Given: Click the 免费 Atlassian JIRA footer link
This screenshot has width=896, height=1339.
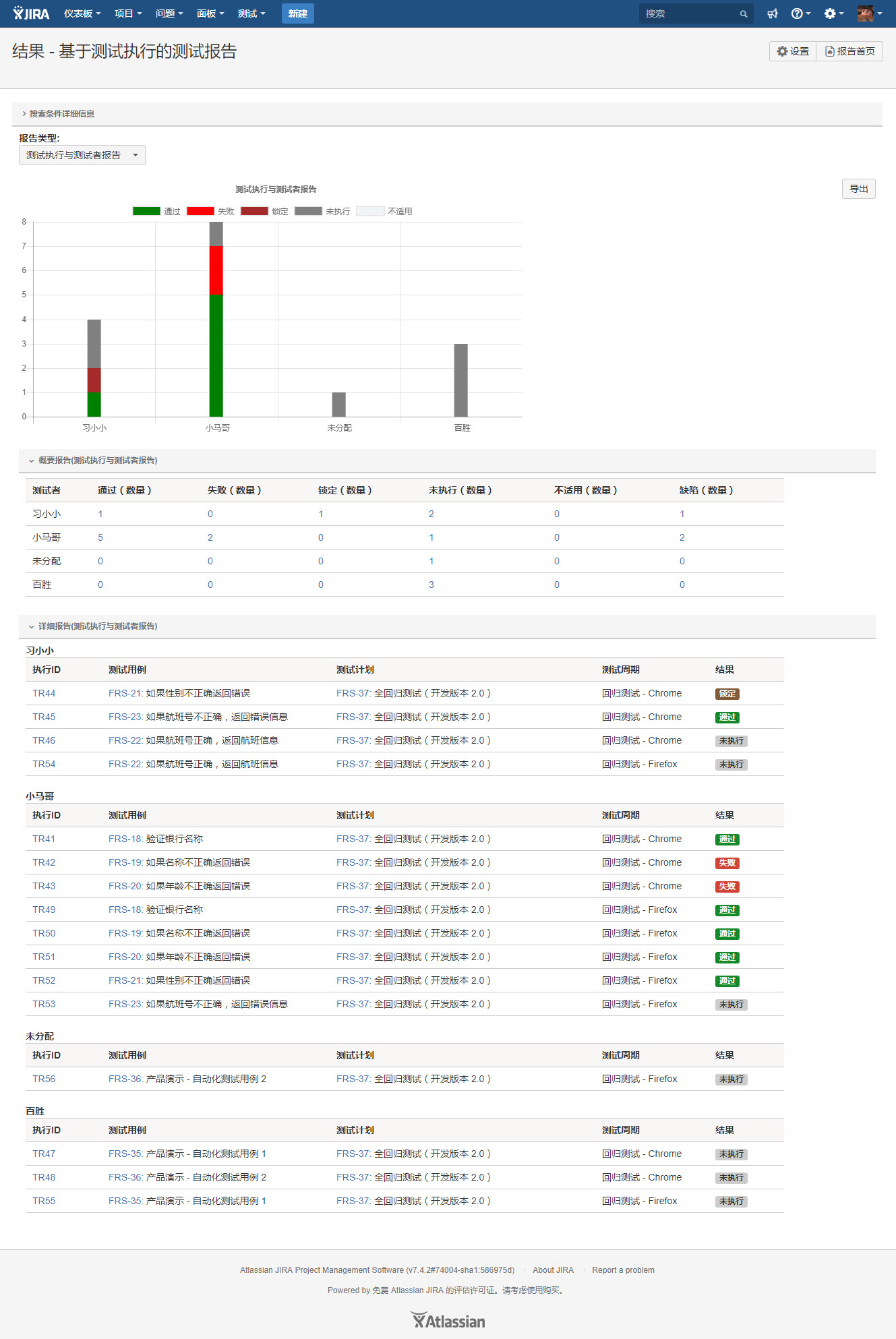Looking at the screenshot, I should (408, 1290).
